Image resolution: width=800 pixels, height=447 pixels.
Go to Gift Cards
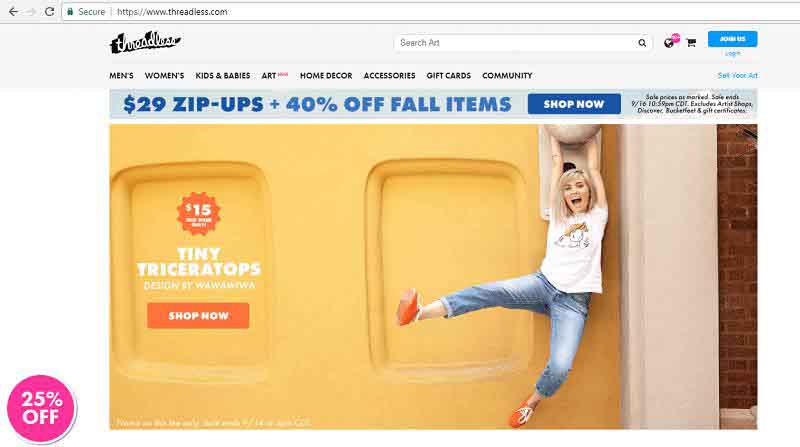[x=448, y=76]
